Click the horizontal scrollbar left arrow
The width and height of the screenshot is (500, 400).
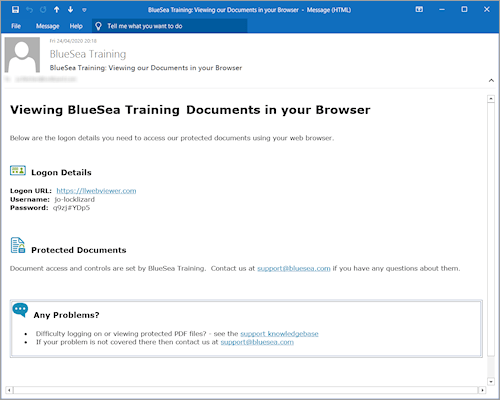coord(9,390)
